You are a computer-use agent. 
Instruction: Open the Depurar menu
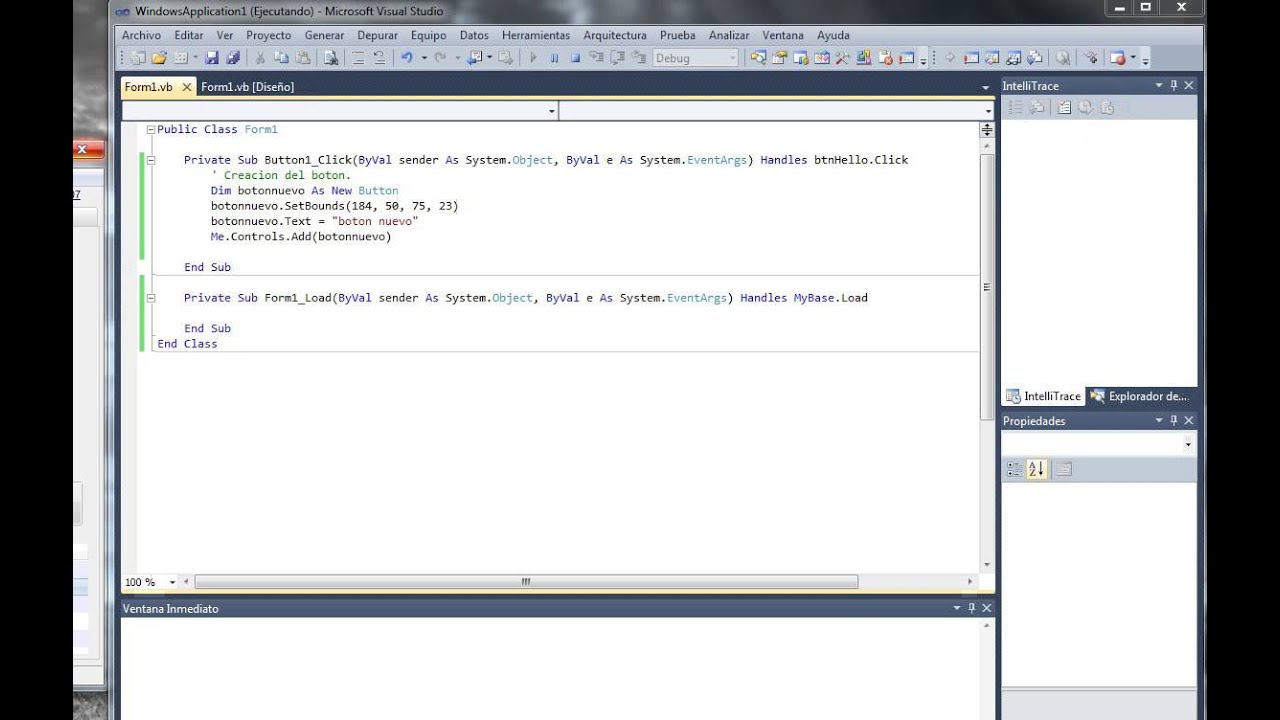(377, 35)
